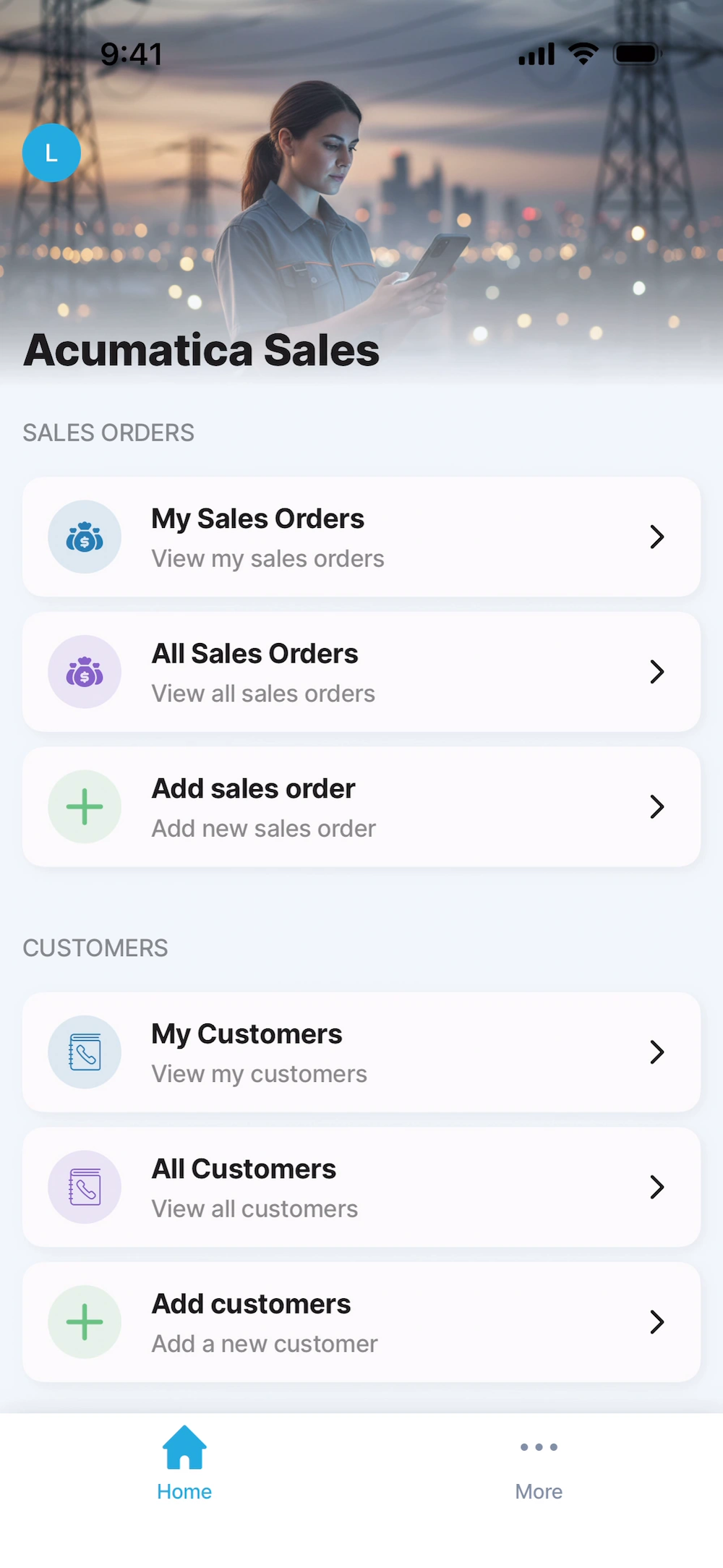Tap the chevron on the Add sales order row
723x1568 pixels.
(x=656, y=806)
